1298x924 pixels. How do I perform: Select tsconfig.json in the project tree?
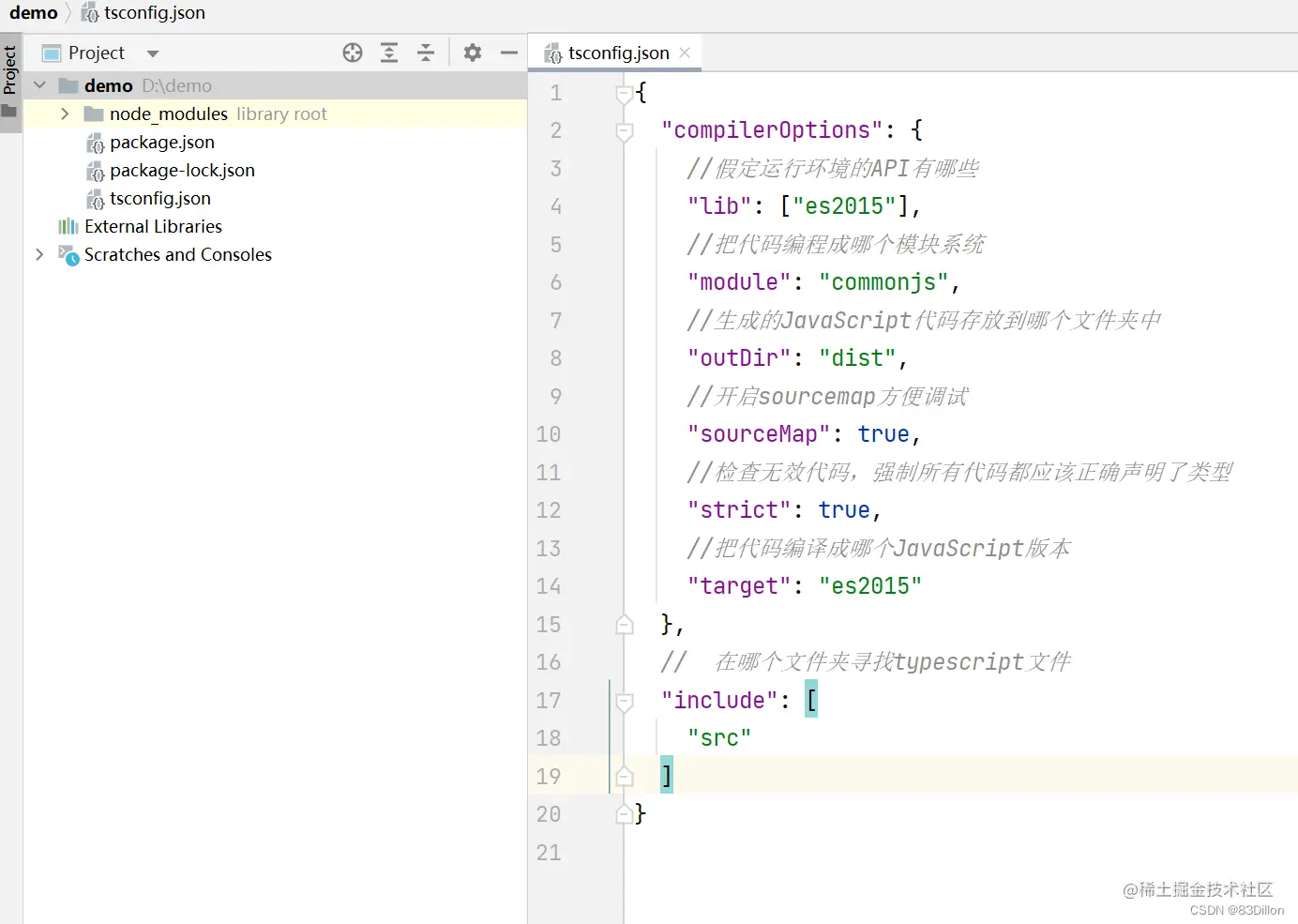[160, 198]
